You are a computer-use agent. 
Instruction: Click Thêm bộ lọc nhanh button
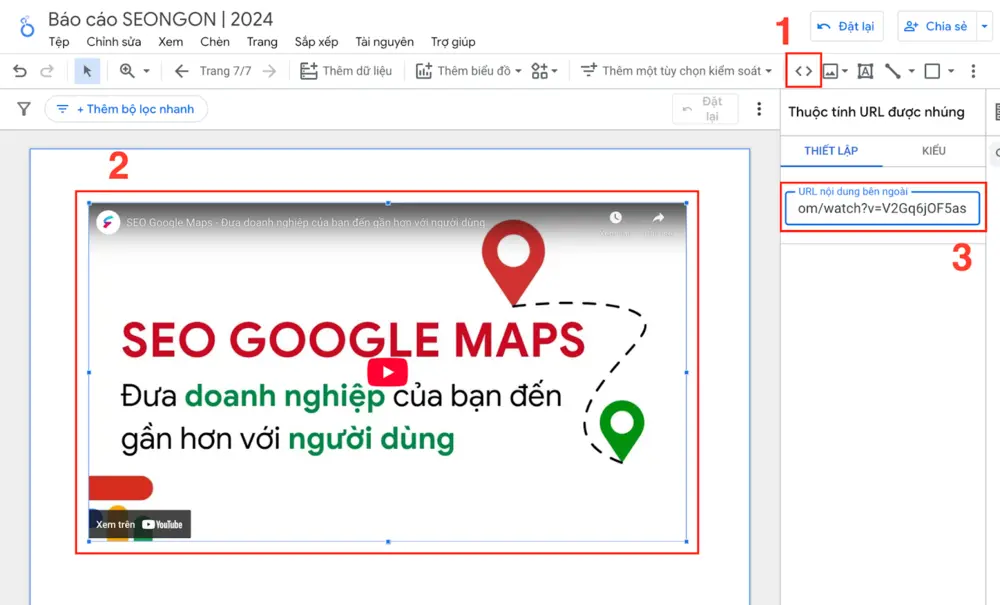(x=126, y=109)
